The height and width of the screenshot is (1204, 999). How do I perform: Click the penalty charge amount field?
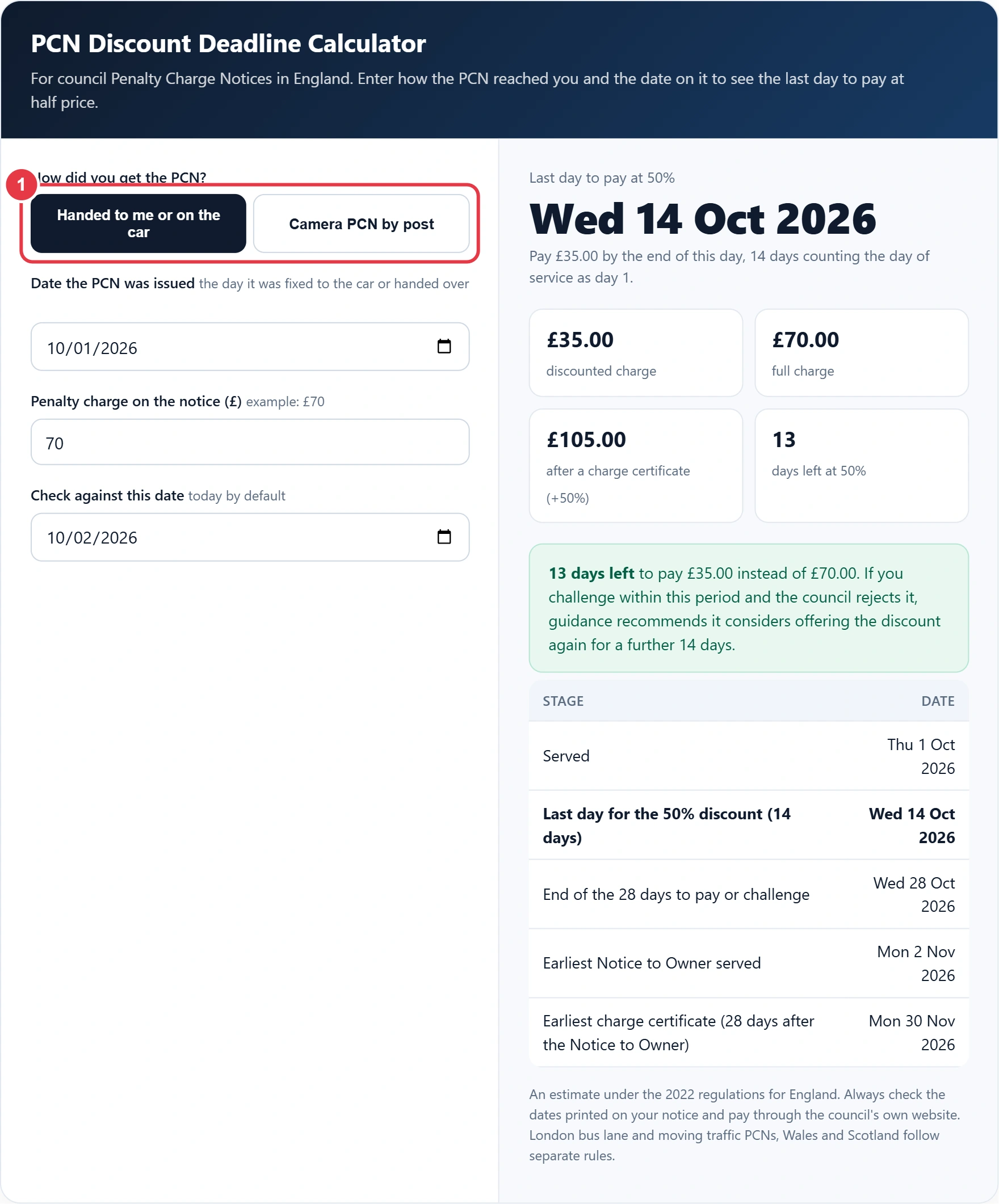(250, 442)
